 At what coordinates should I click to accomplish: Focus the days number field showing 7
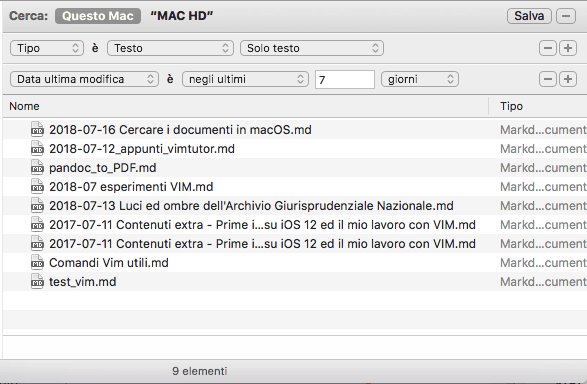(345, 79)
